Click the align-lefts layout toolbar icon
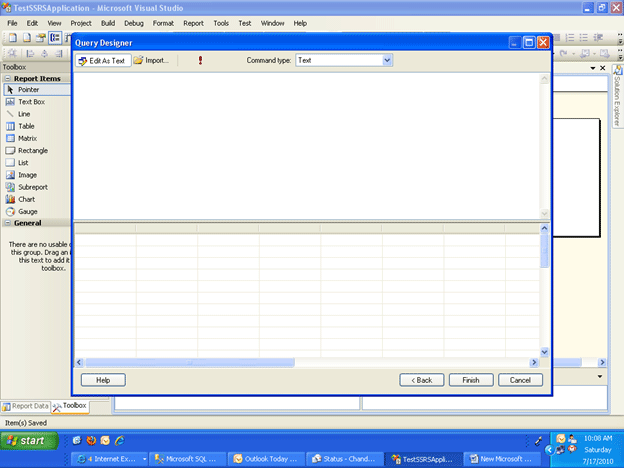Screen dimensions: 624x468 pos(30,53)
